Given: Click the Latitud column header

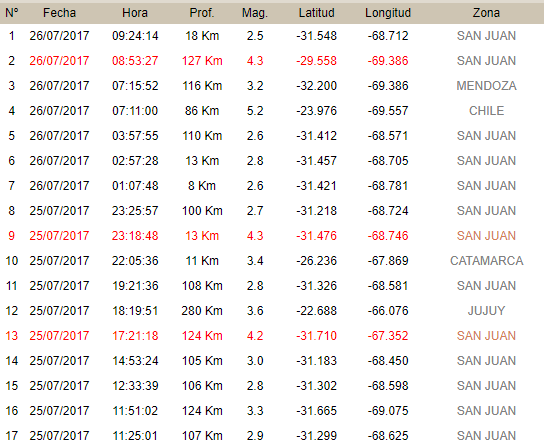Looking at the screenshot, I should tap(316, 13).
